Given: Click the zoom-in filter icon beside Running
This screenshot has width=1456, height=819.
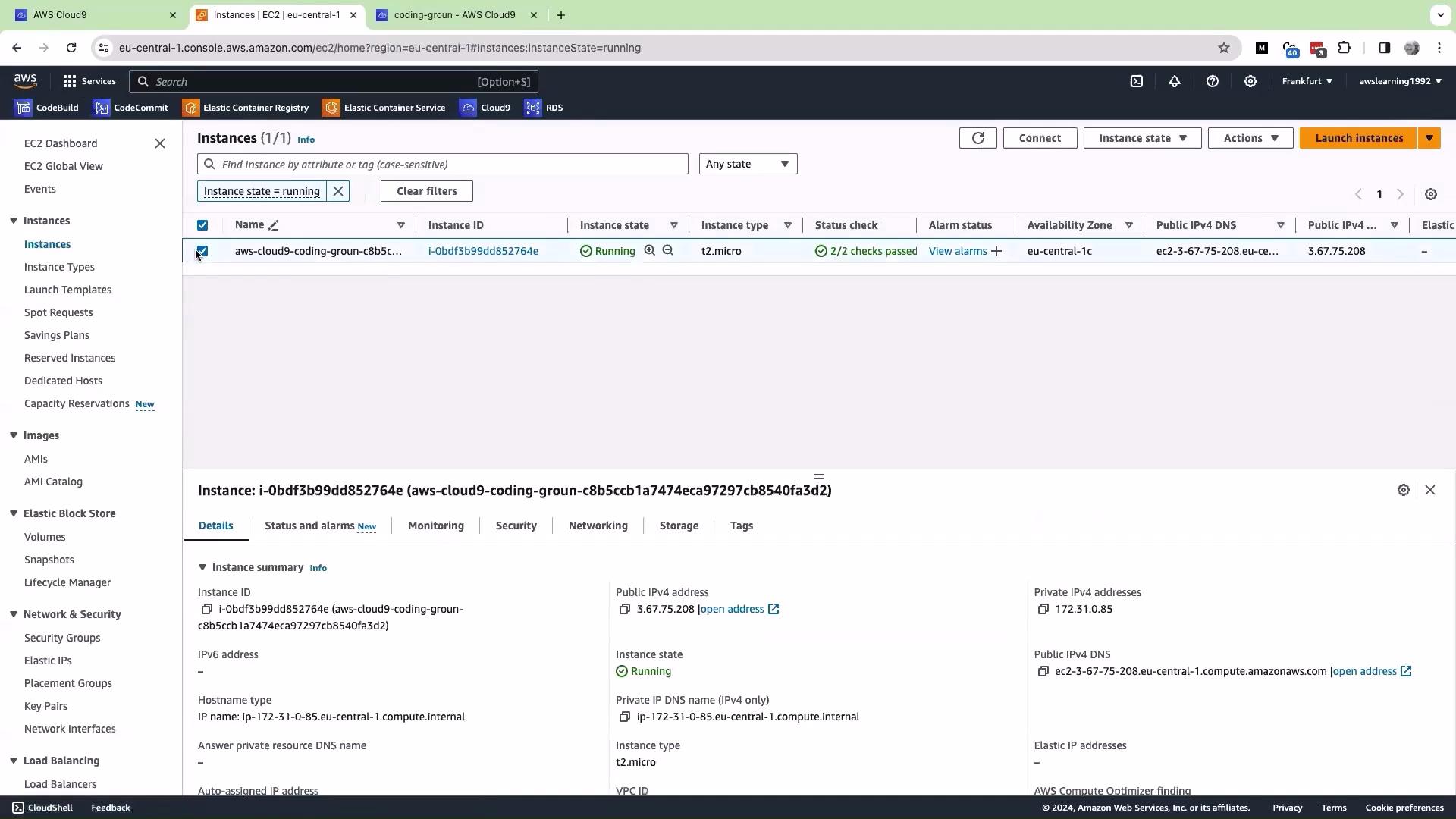Looking at the screenshot, I should click(650, 250).
